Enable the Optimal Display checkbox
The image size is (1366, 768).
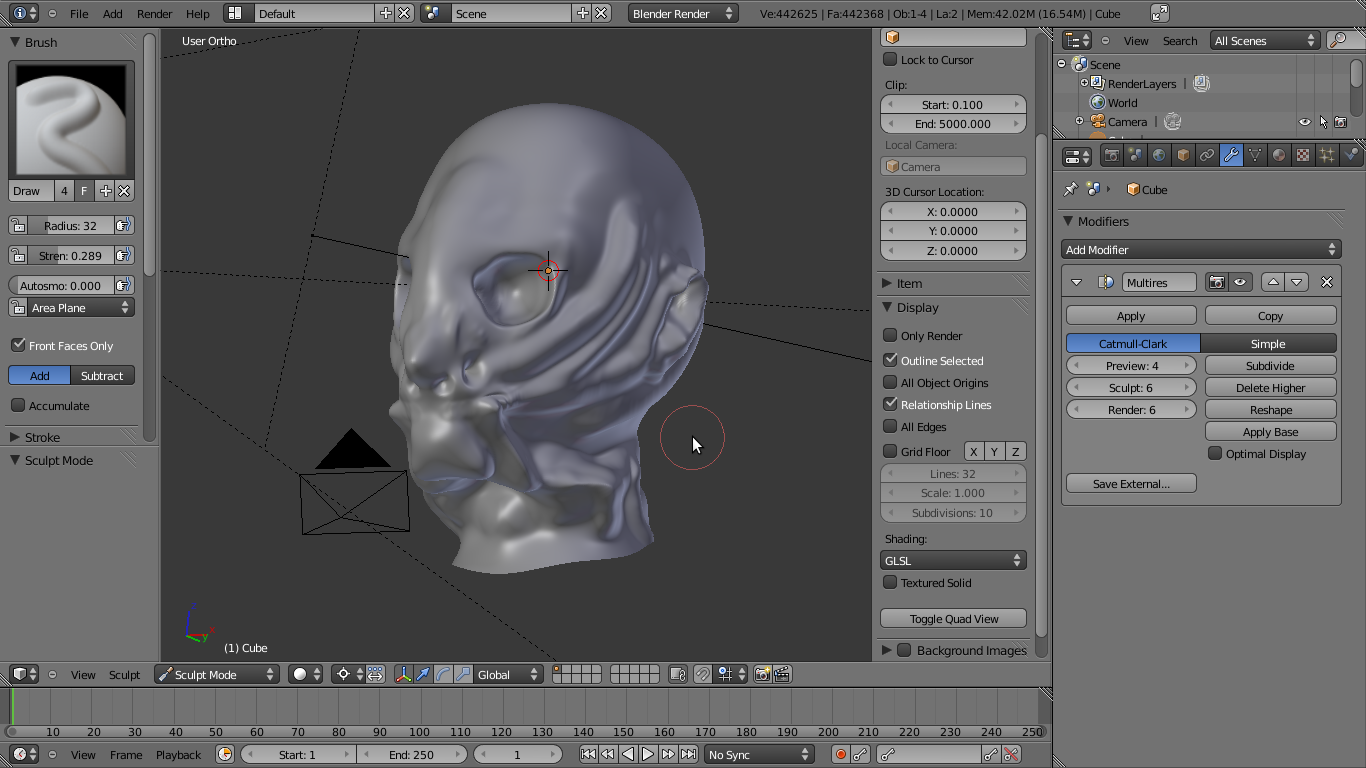coord(1216,454)
